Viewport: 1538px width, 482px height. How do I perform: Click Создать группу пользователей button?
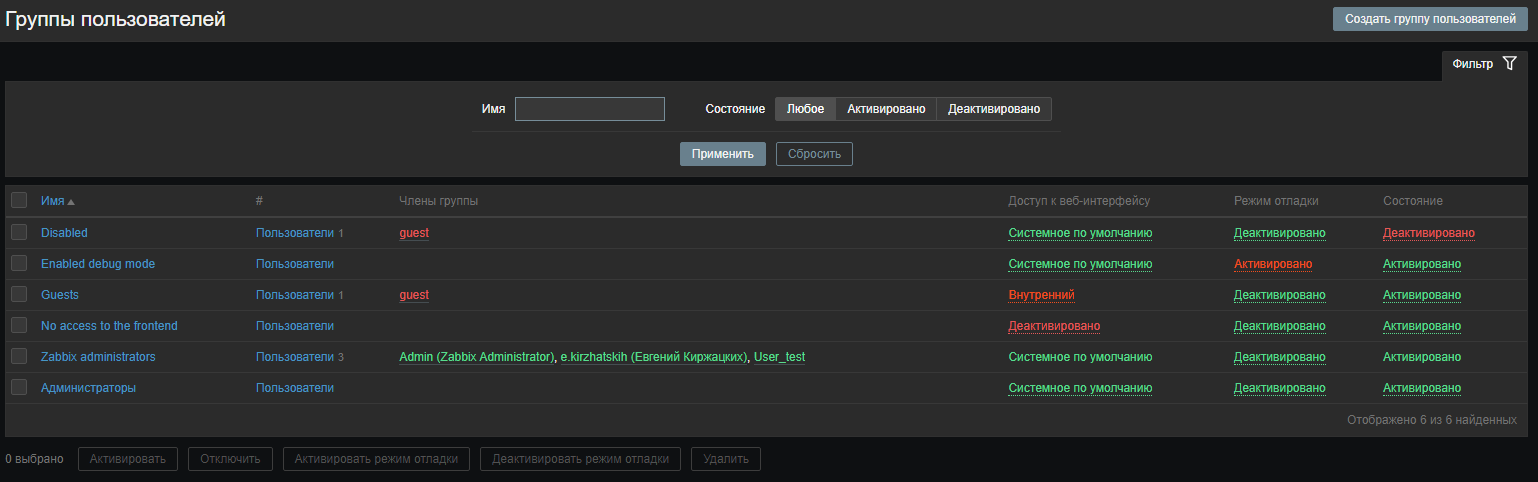point(1430,19)
